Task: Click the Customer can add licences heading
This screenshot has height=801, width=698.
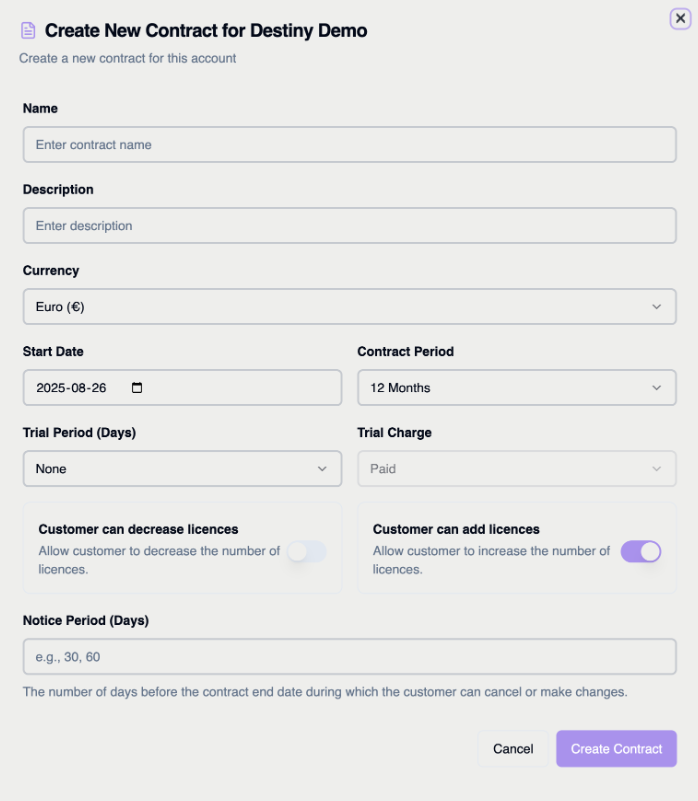Action: [456, 529]
